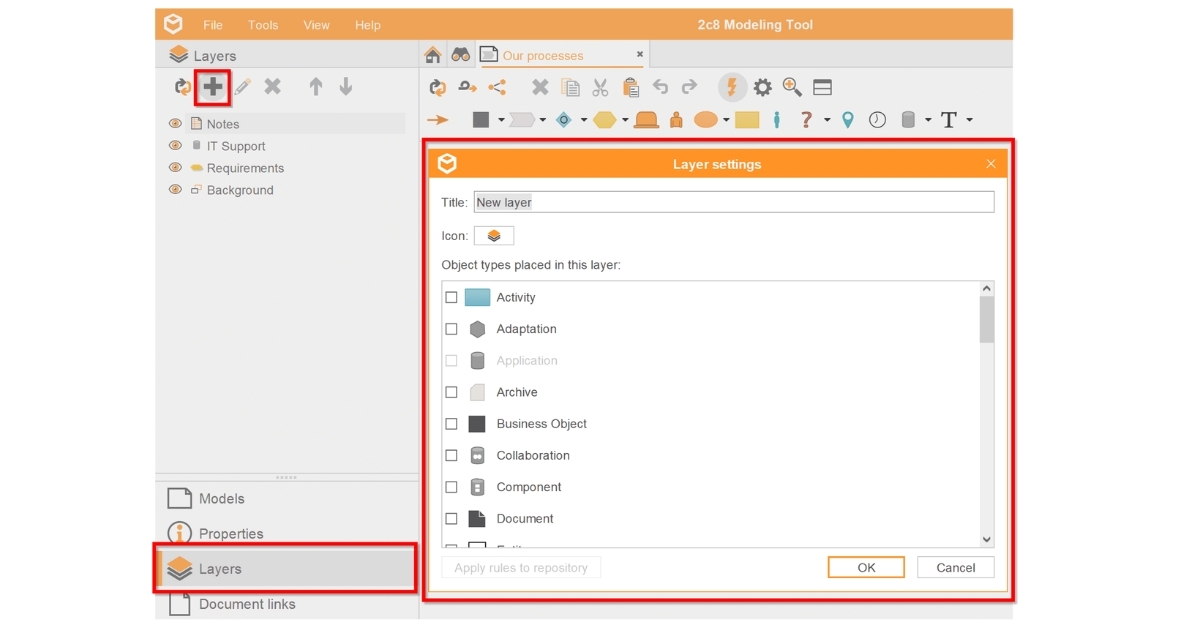Select the teal location pin symbol
The width and height of the screenshot is (1200, 628).
pyautogui.click(x=848, y=120)
